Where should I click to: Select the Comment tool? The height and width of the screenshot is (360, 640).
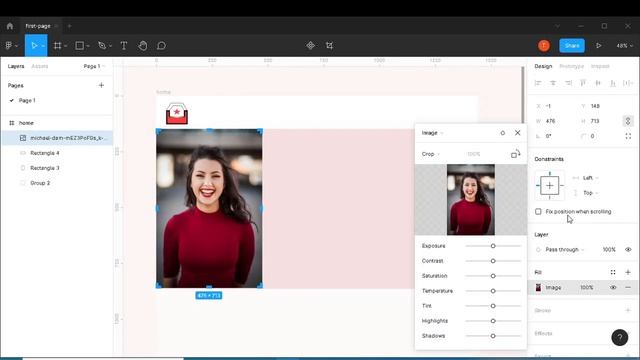coord(162,46)
